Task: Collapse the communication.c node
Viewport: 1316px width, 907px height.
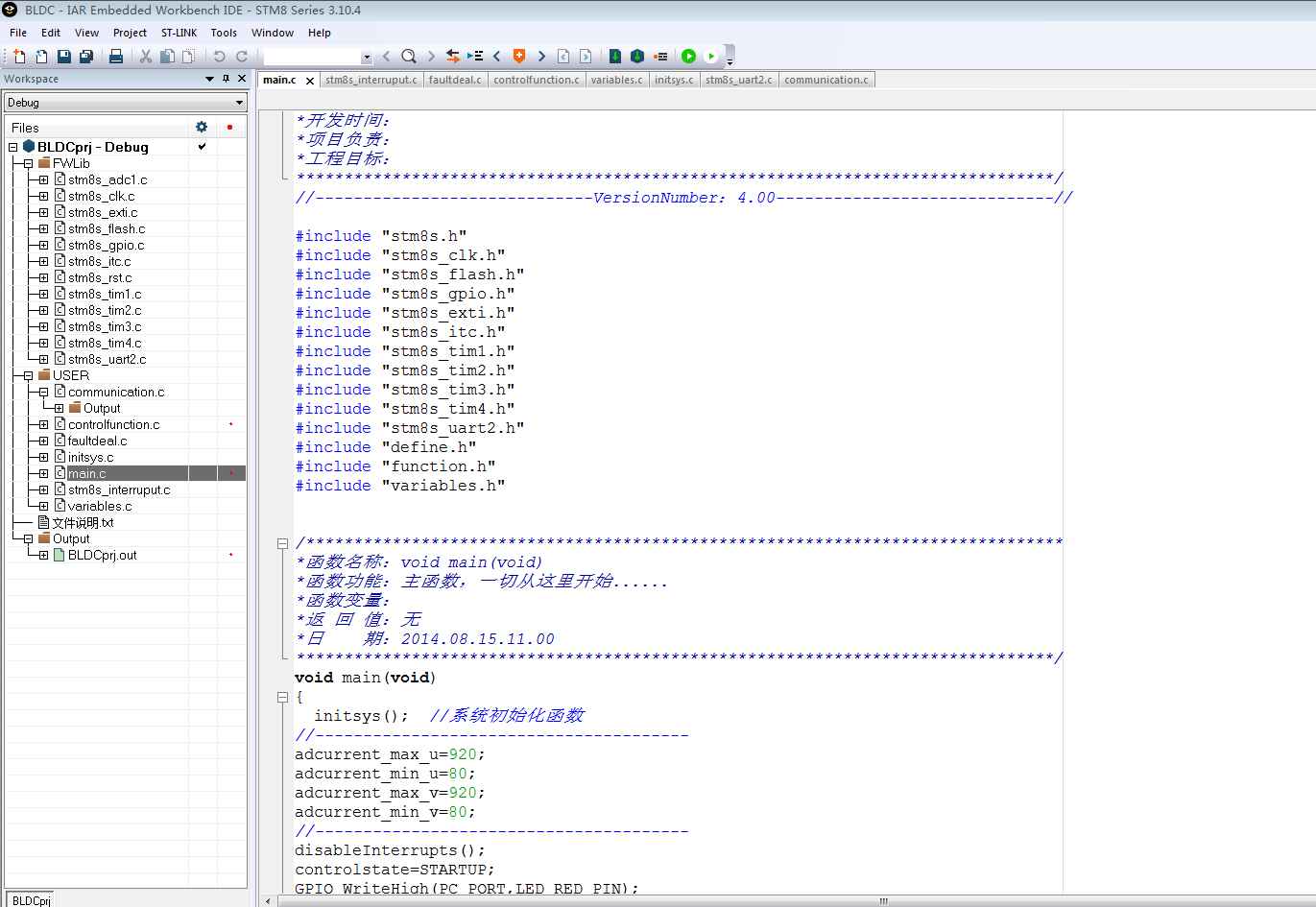Action: point(44,392)
